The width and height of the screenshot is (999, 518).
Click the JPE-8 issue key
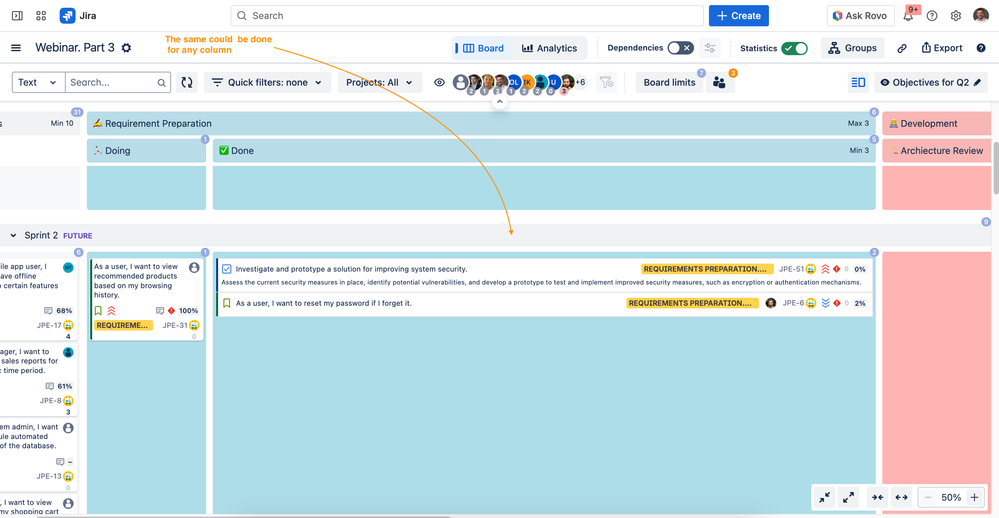pos(50,401)
